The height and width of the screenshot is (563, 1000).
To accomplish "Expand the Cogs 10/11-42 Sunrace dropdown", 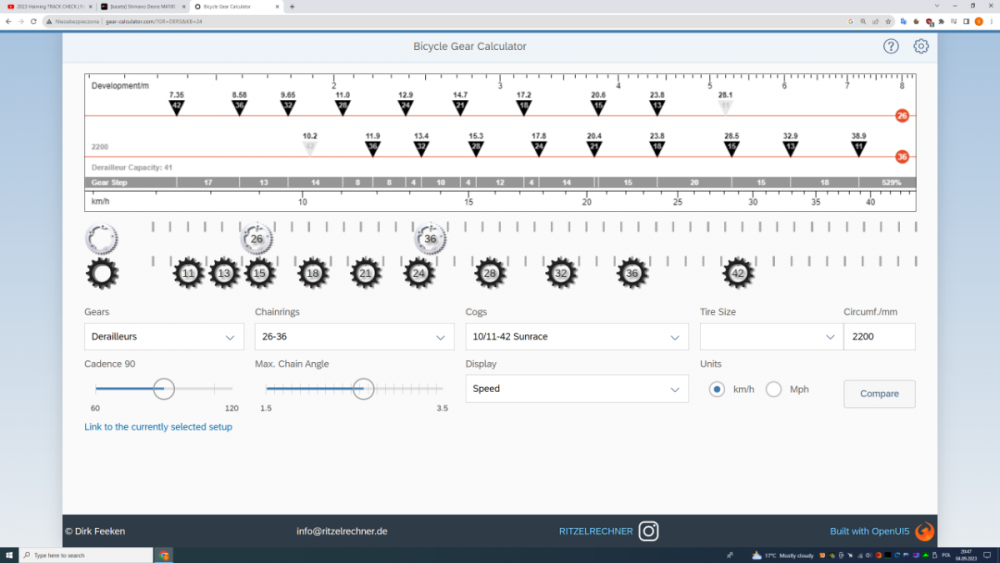I will 576,337.
